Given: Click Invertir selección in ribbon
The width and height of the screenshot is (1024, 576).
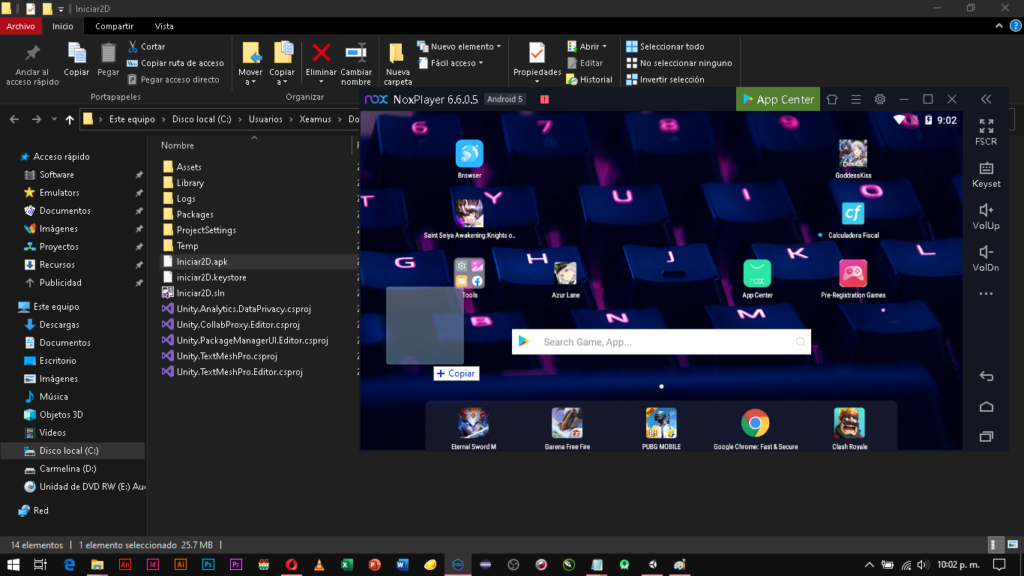Looking at the screenshot, I should pos(665,80).
